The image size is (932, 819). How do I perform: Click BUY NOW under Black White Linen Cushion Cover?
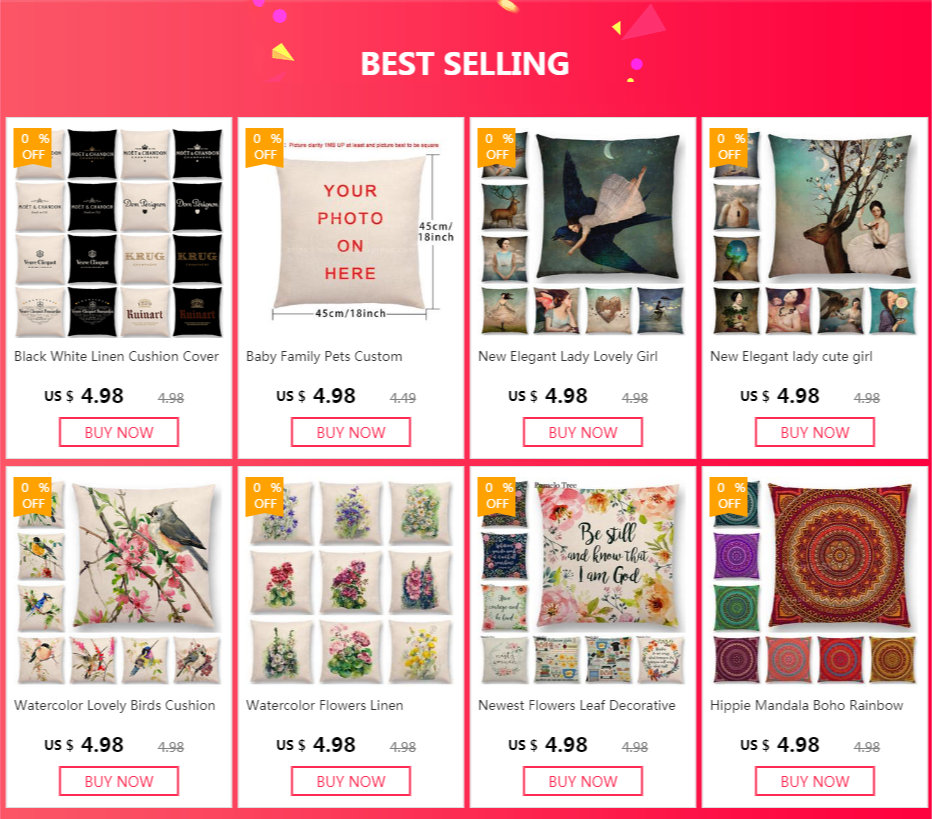pos(119,432)
